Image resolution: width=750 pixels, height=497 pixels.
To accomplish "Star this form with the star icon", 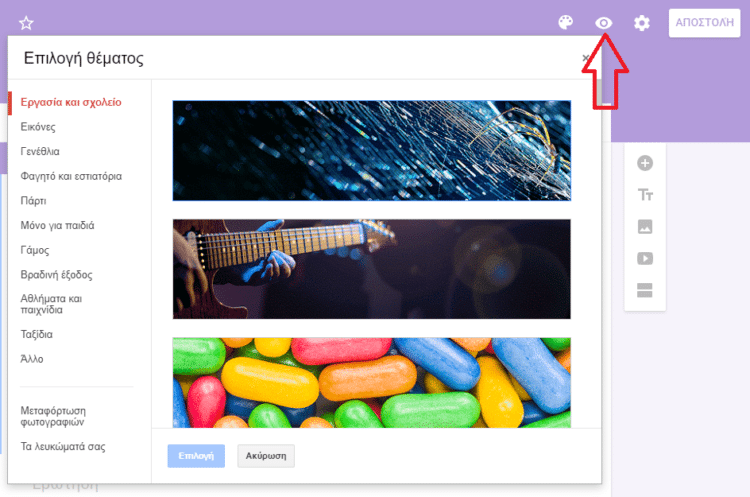I will pyautogui.click(x=26, y=23).
